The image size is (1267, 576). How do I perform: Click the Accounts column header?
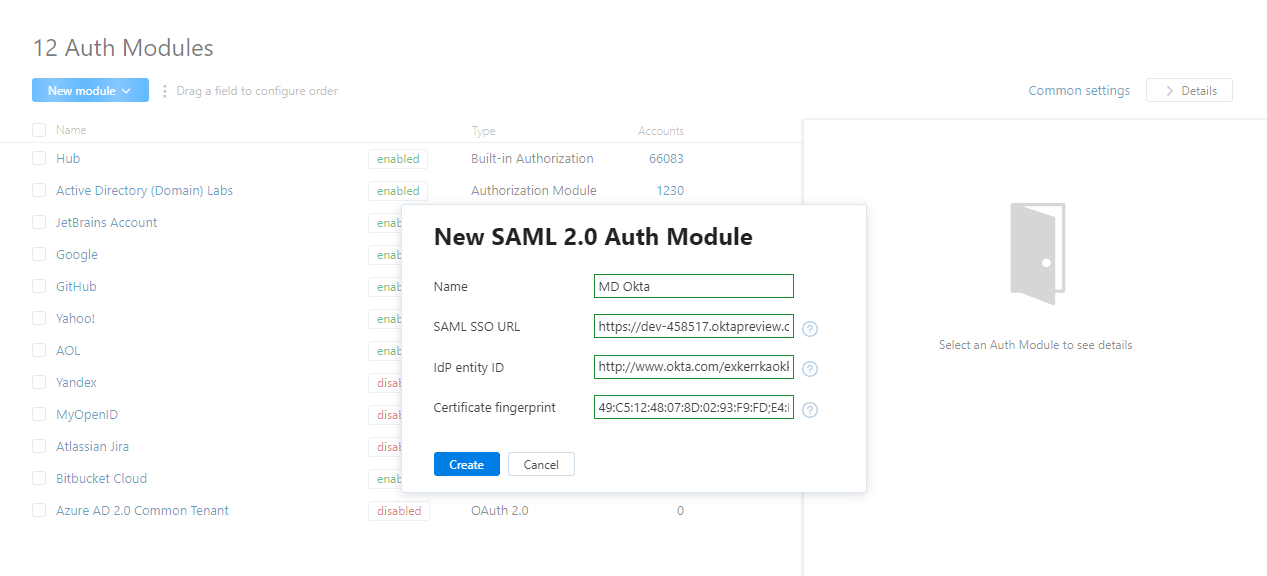click(661, 130)
